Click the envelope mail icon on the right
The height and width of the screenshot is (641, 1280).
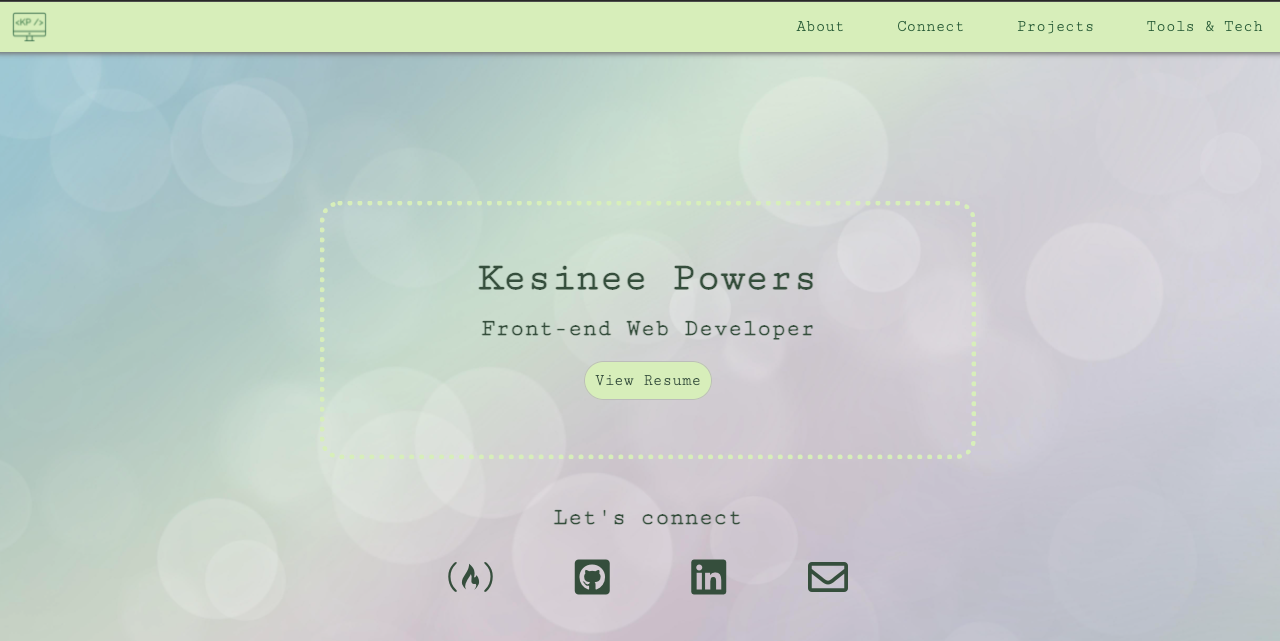(827, 576)
